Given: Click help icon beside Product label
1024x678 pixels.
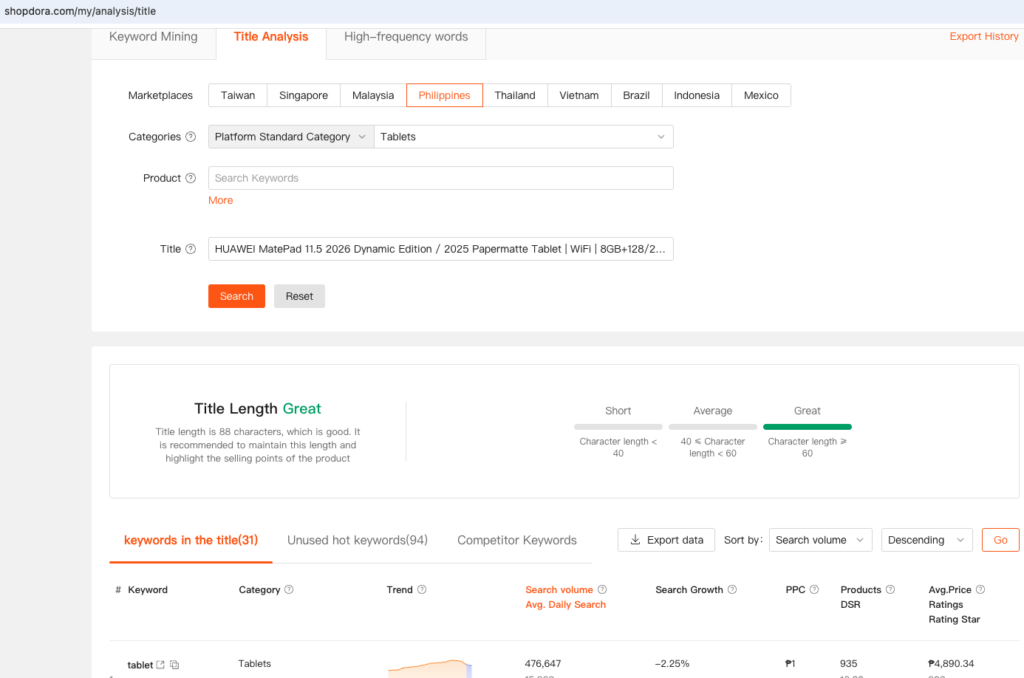Looking at the screenshot, I should 191,178.
